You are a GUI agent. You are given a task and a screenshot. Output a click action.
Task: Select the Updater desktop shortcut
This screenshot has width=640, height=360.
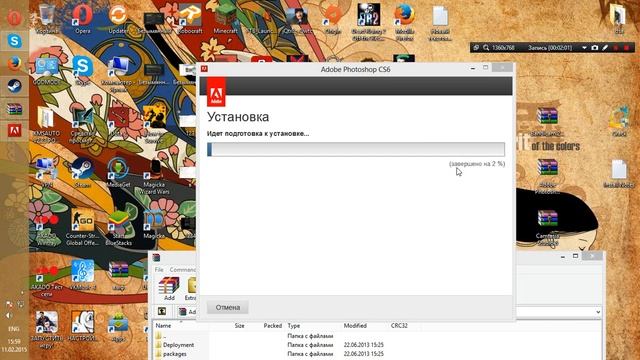tap(118, 19)
